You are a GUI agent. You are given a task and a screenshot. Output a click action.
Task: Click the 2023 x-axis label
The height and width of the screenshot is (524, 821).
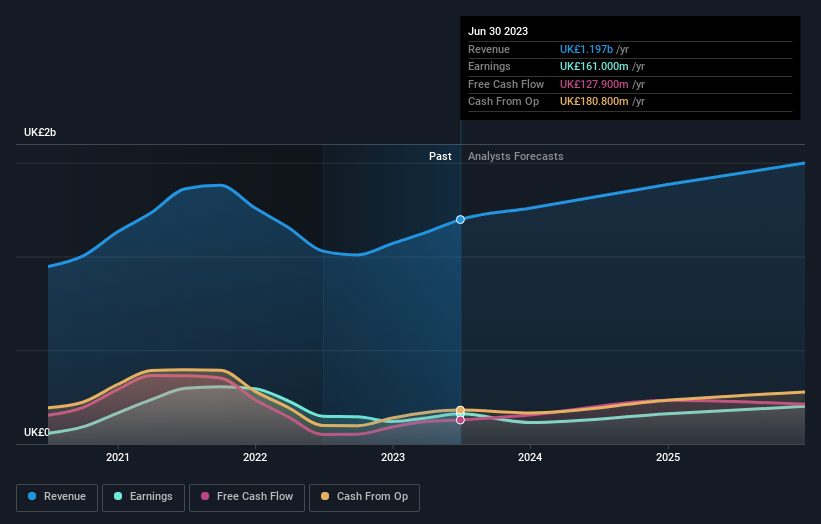coord(393,457)
